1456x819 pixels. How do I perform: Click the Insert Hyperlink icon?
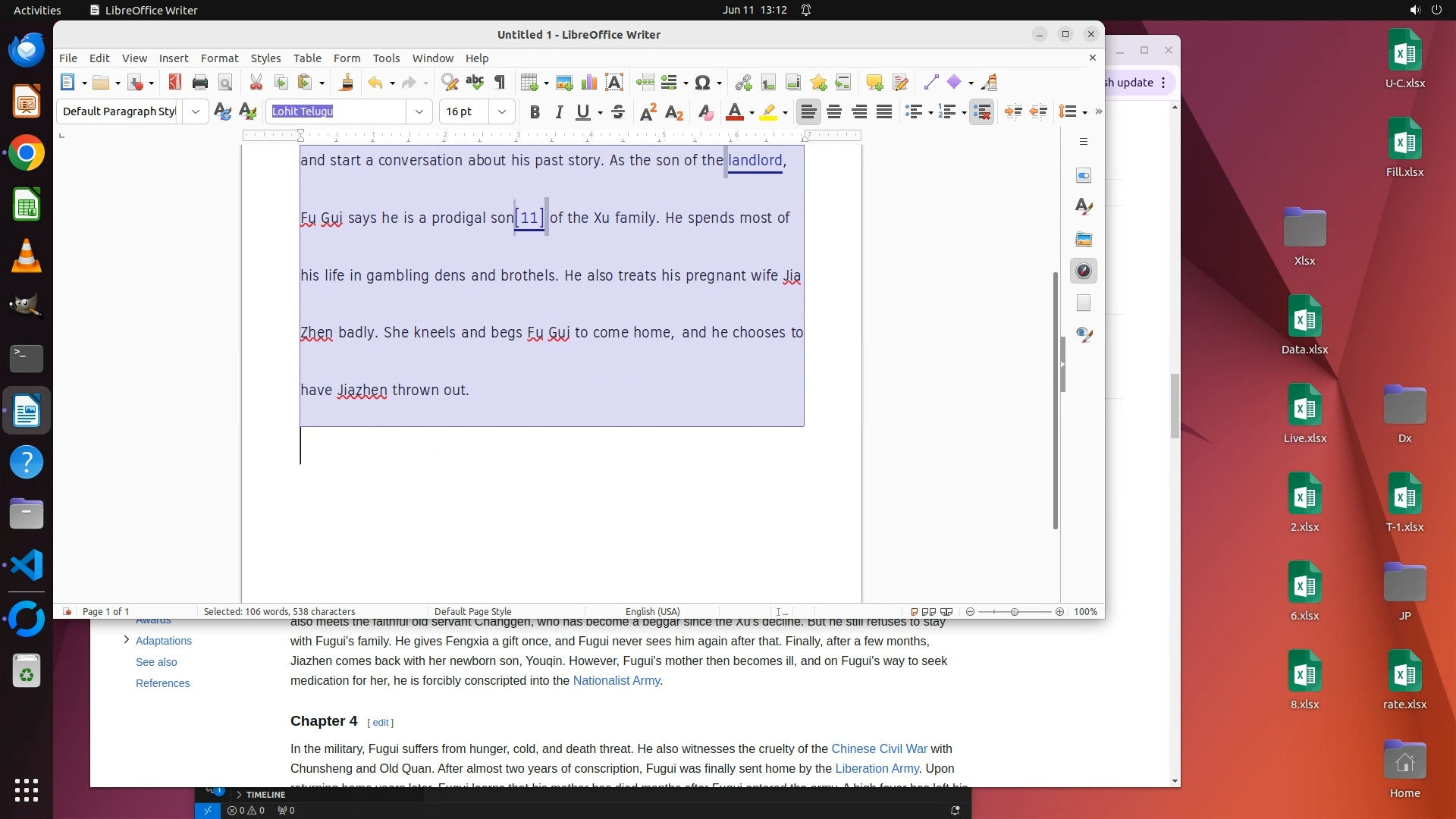743,83
